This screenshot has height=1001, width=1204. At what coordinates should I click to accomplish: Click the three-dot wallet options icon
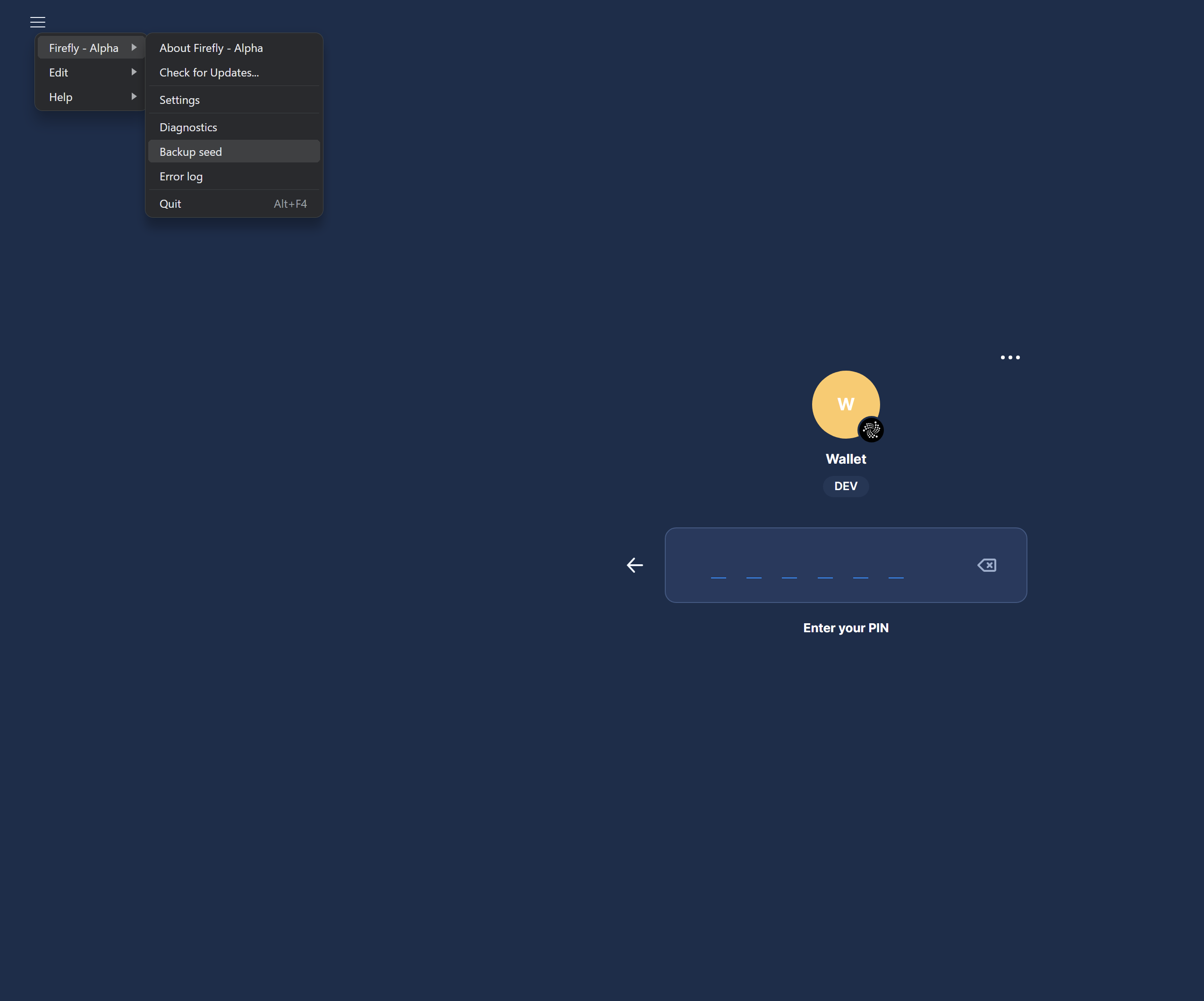1010,357
